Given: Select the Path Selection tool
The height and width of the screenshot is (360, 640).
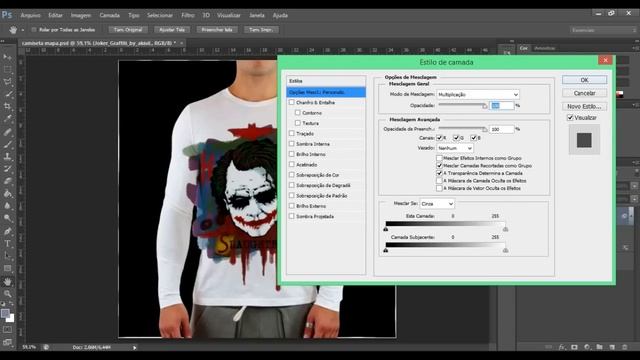Looking at the screenshot, I should coord(7,256).
